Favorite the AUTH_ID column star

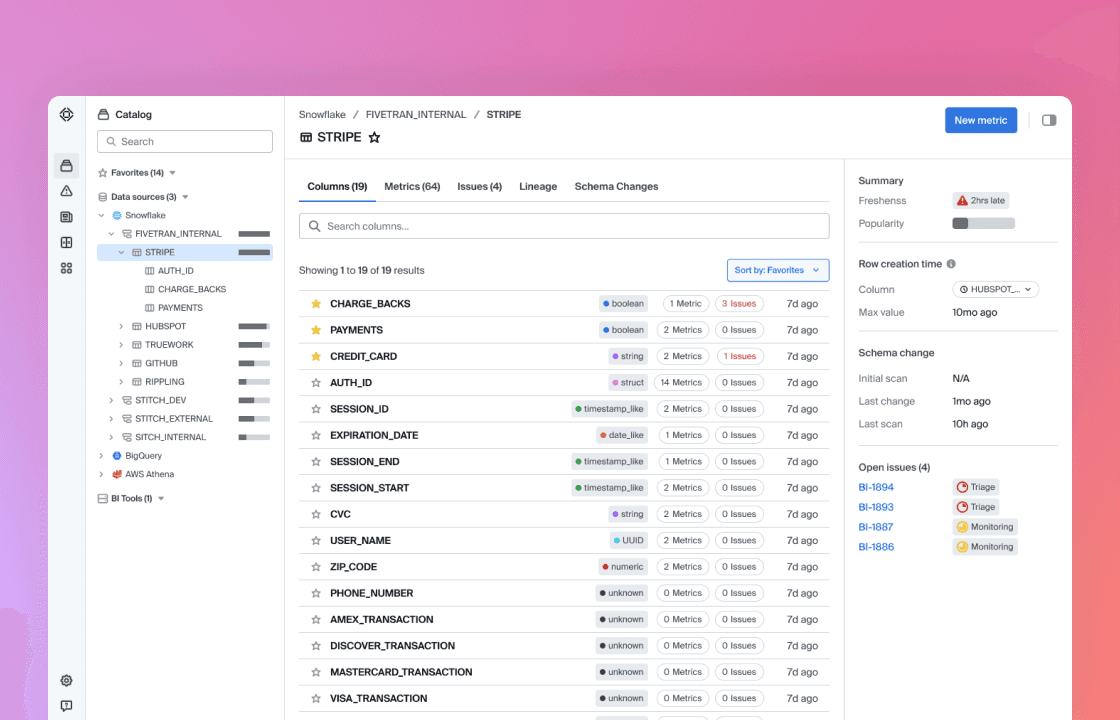point(316,383)
